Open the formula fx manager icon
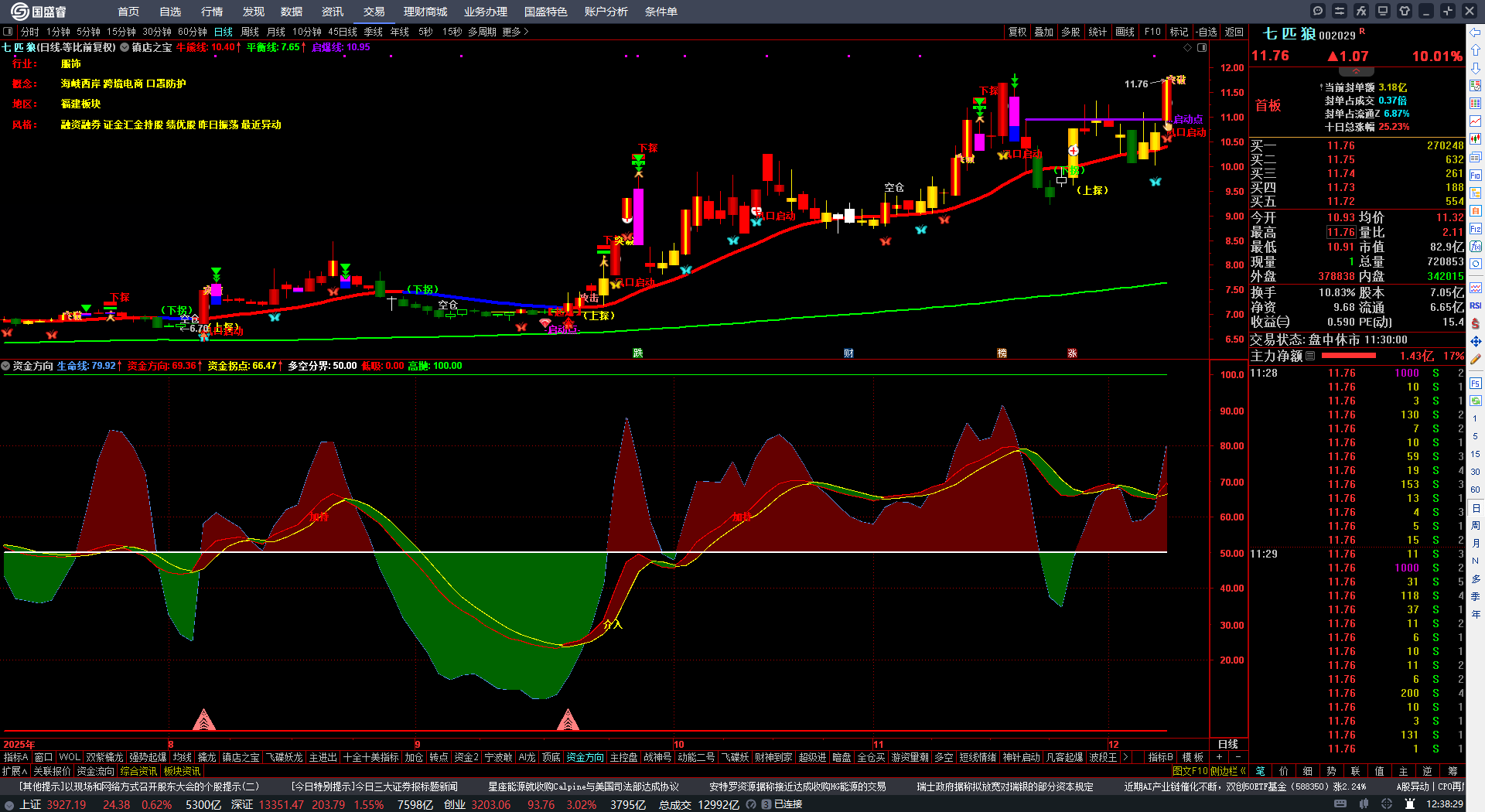Viewport: 1485px width, 812px height. (x=1361, y=11)
